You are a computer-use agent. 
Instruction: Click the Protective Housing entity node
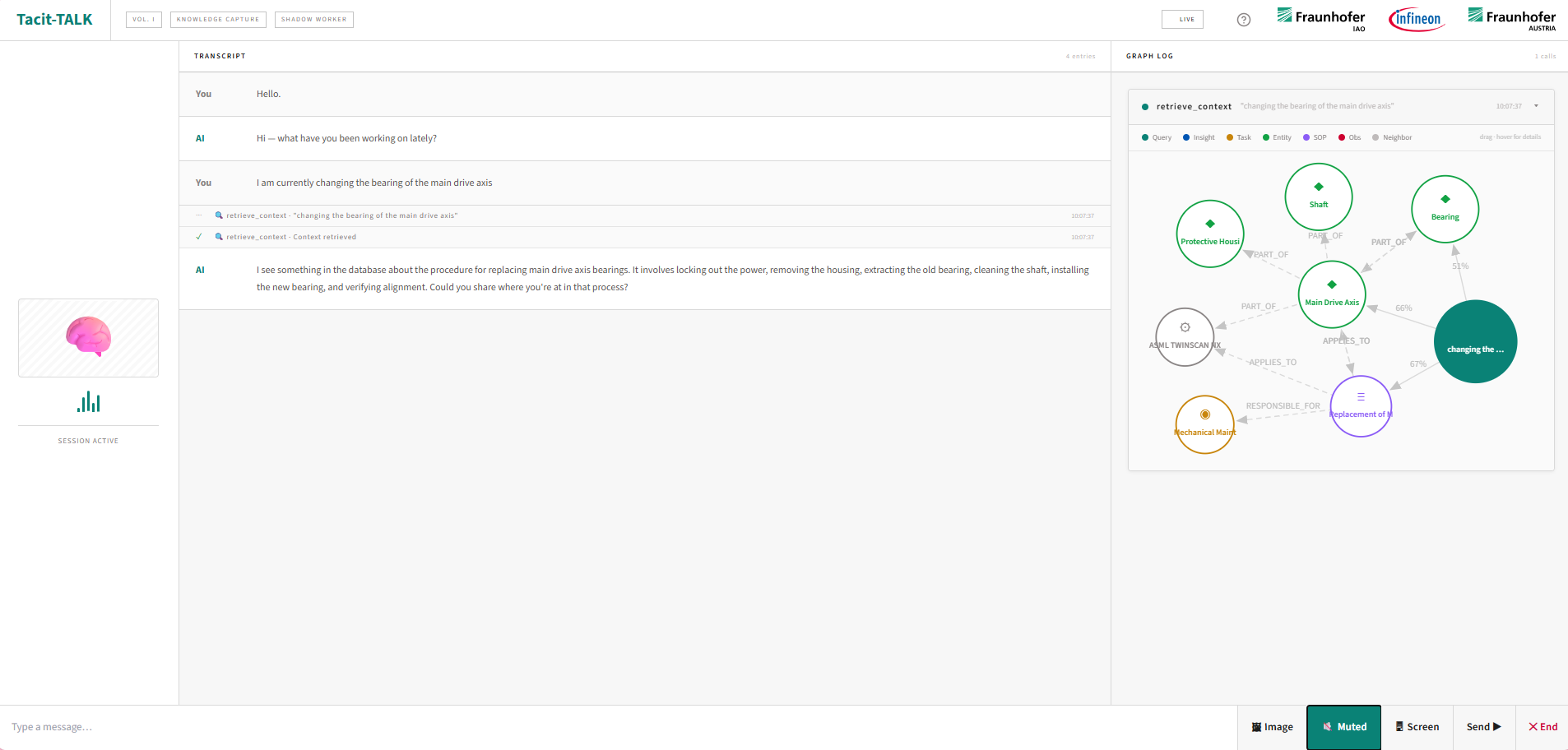click(1209, 234)
